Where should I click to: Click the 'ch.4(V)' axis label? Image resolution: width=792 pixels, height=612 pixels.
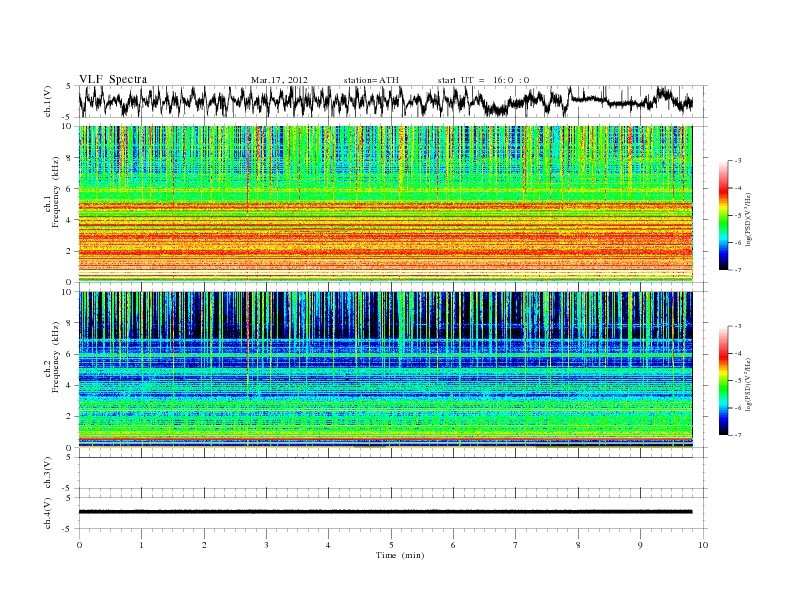tap(48, 513)
